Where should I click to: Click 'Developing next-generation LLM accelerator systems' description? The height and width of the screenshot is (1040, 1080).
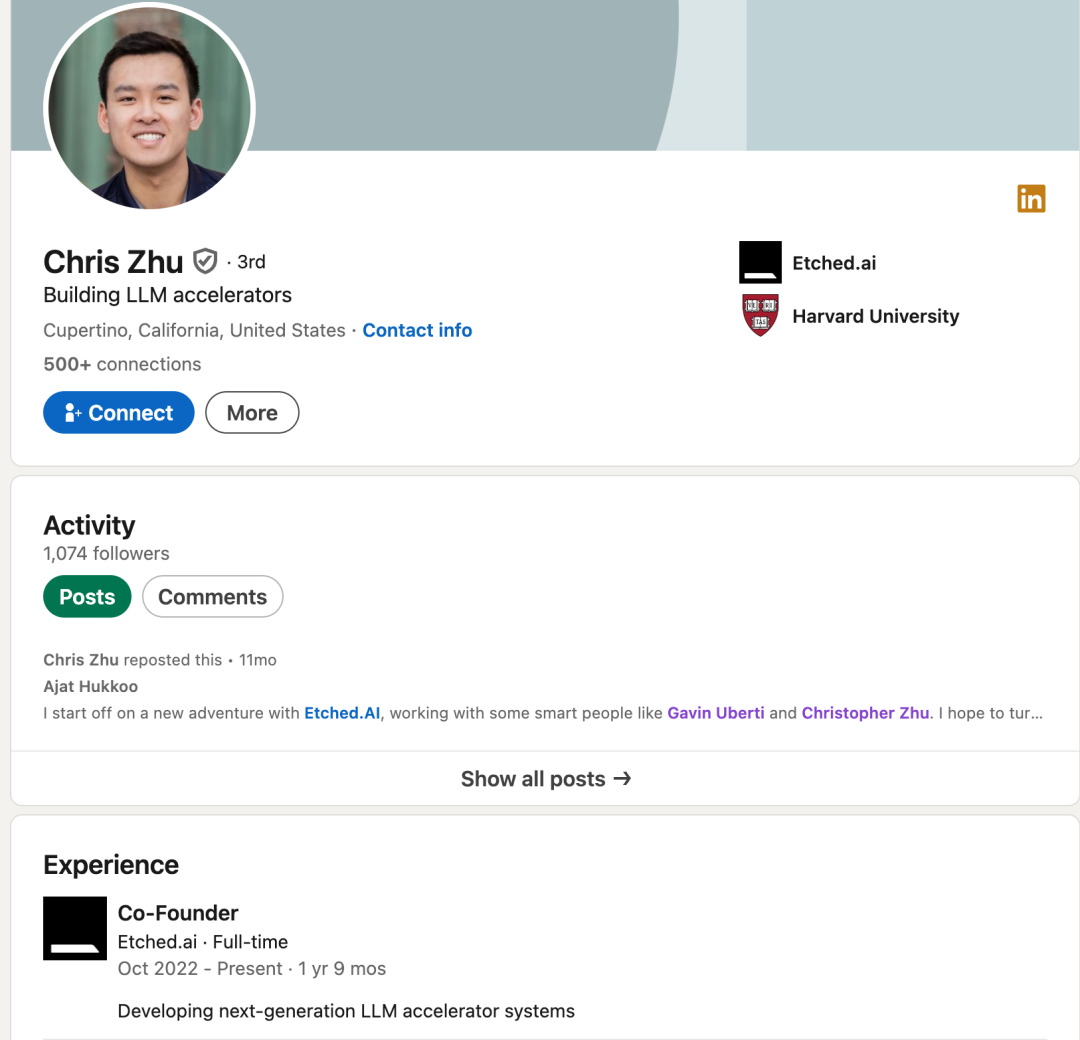tap(346, 1011)
